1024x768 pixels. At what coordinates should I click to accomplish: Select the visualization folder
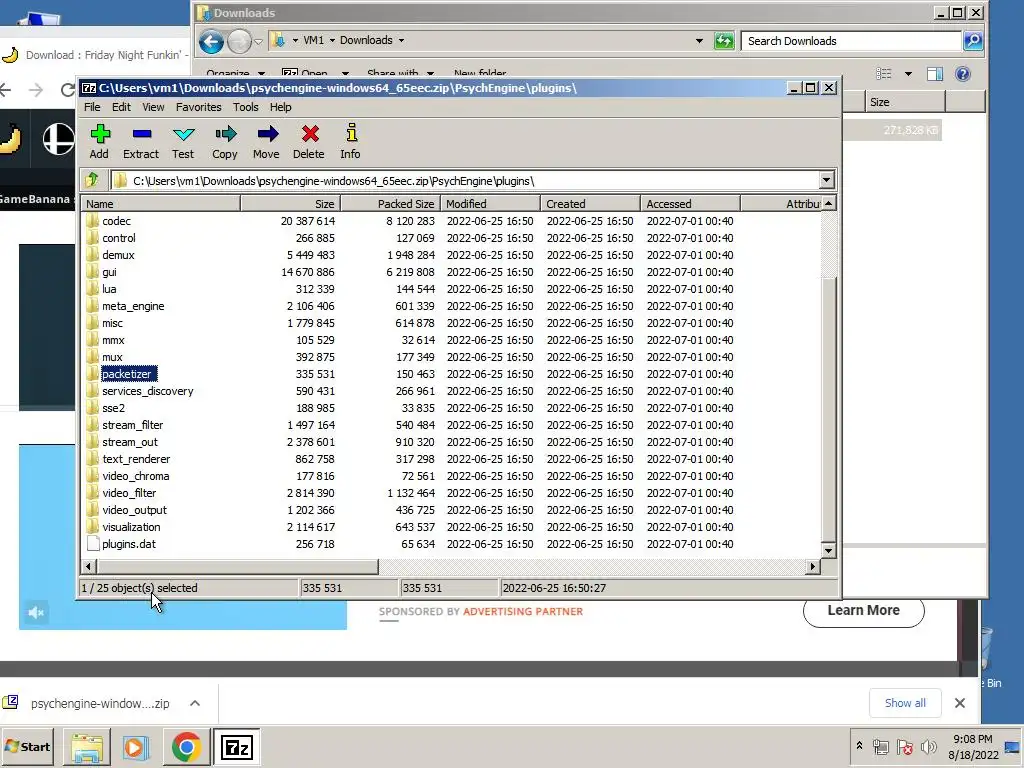(131, 527)
